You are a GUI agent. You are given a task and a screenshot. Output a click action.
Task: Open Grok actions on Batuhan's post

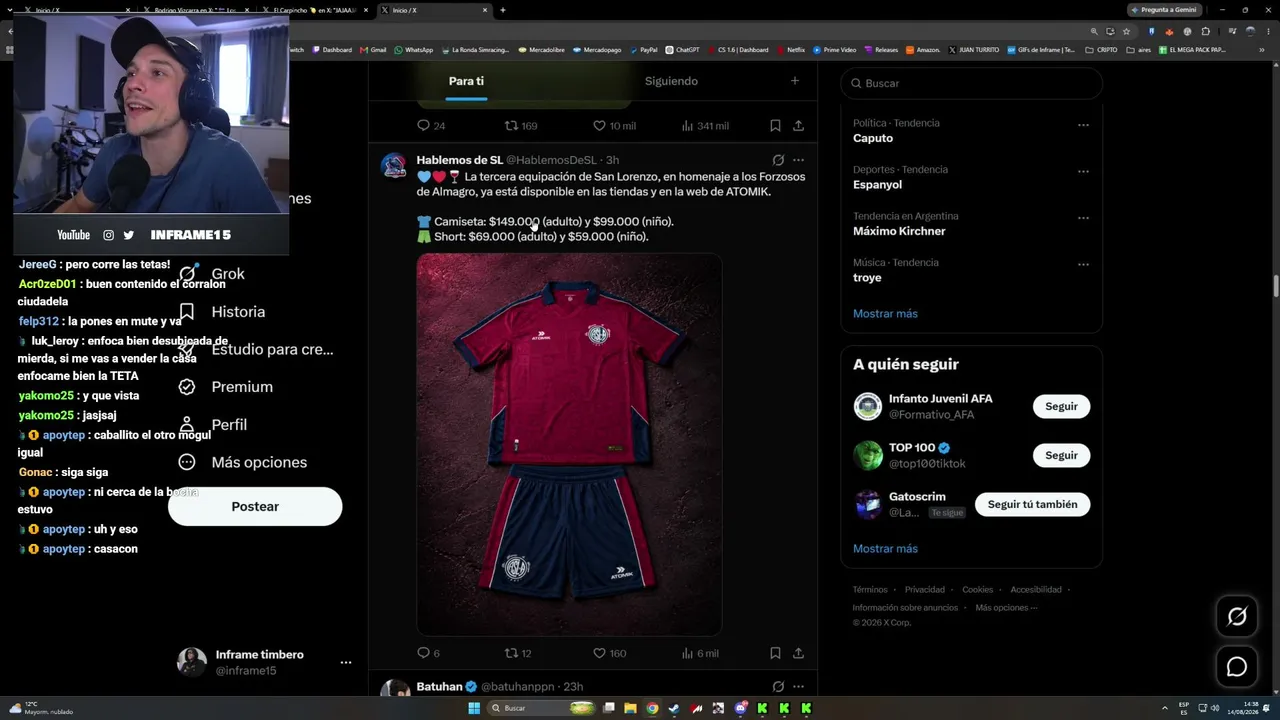click(x=778, y=687)
